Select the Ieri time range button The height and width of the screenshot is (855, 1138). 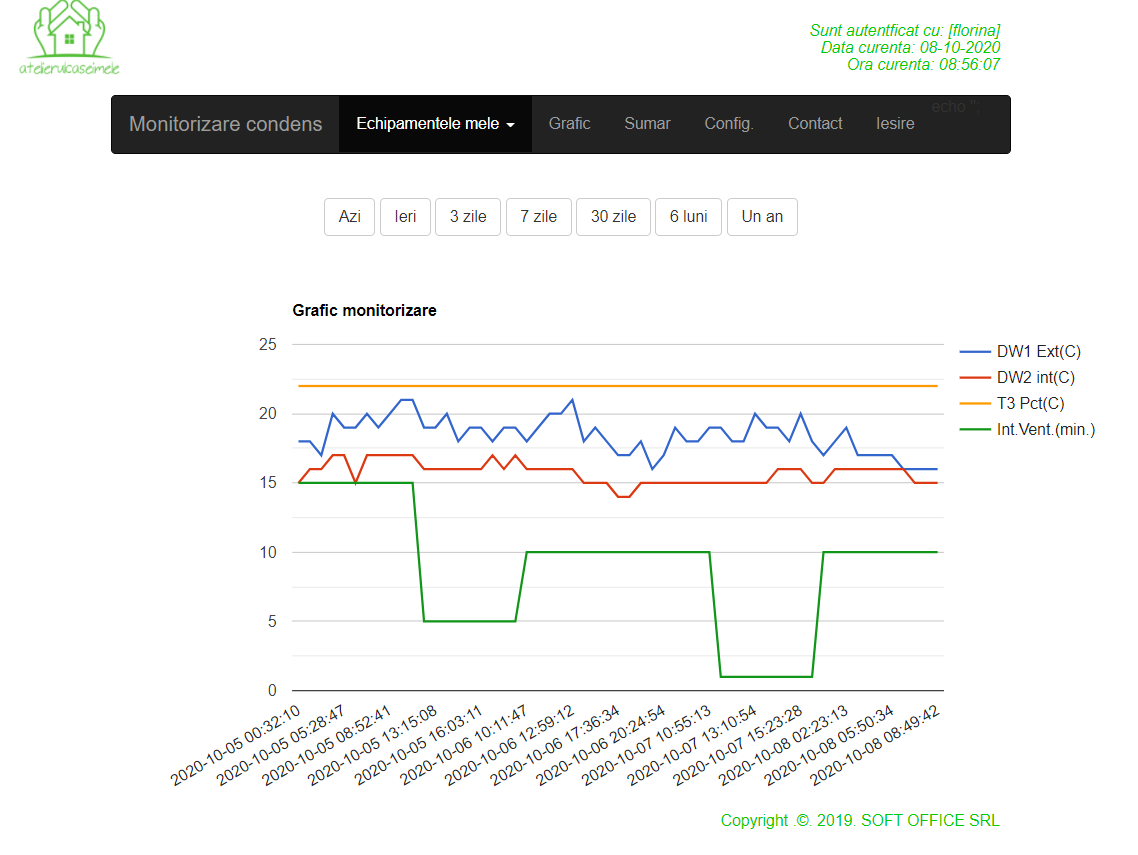click(405, 217)
